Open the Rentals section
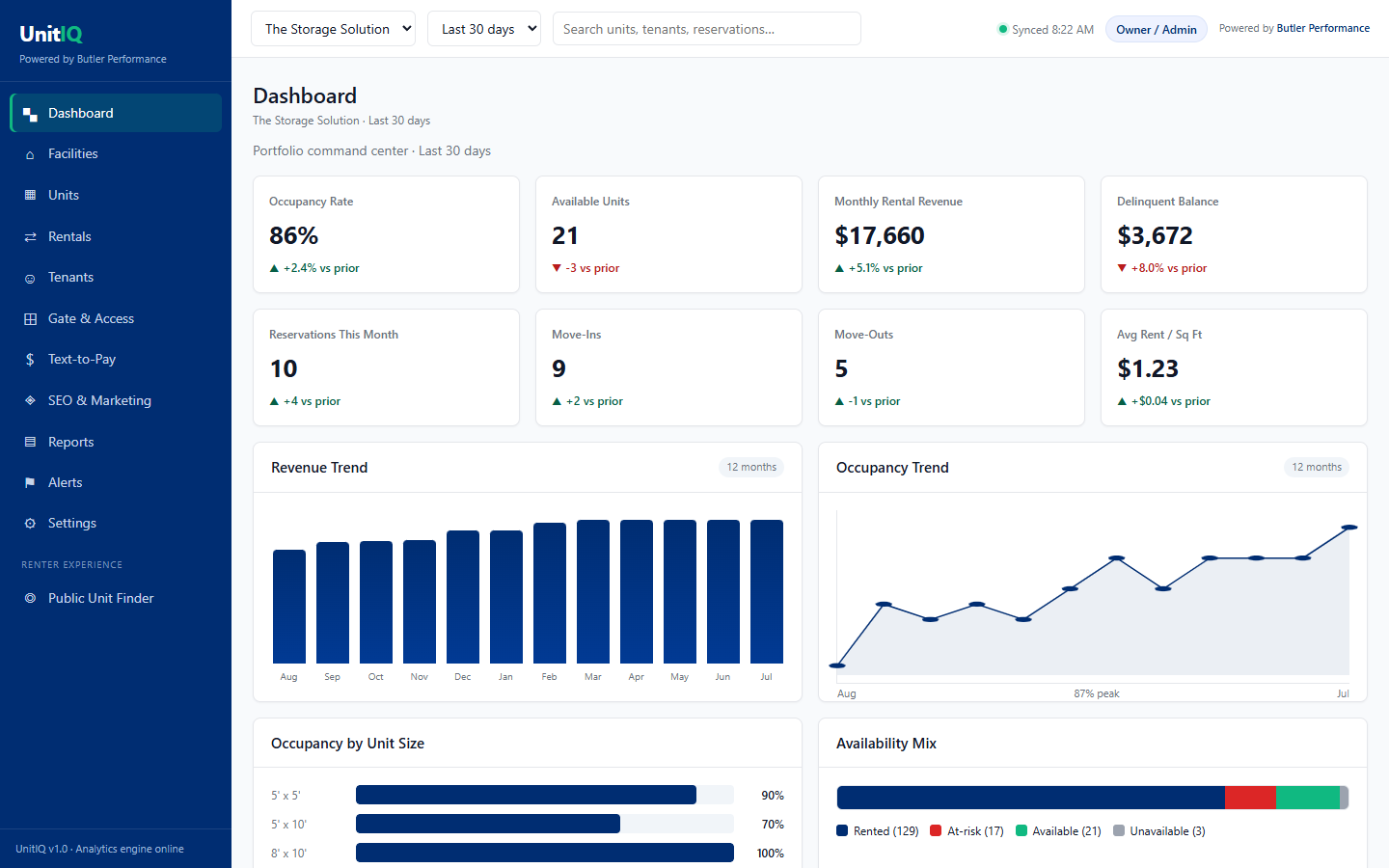Viewport: 1389px width, 868px height. click(x=116, y=236)
